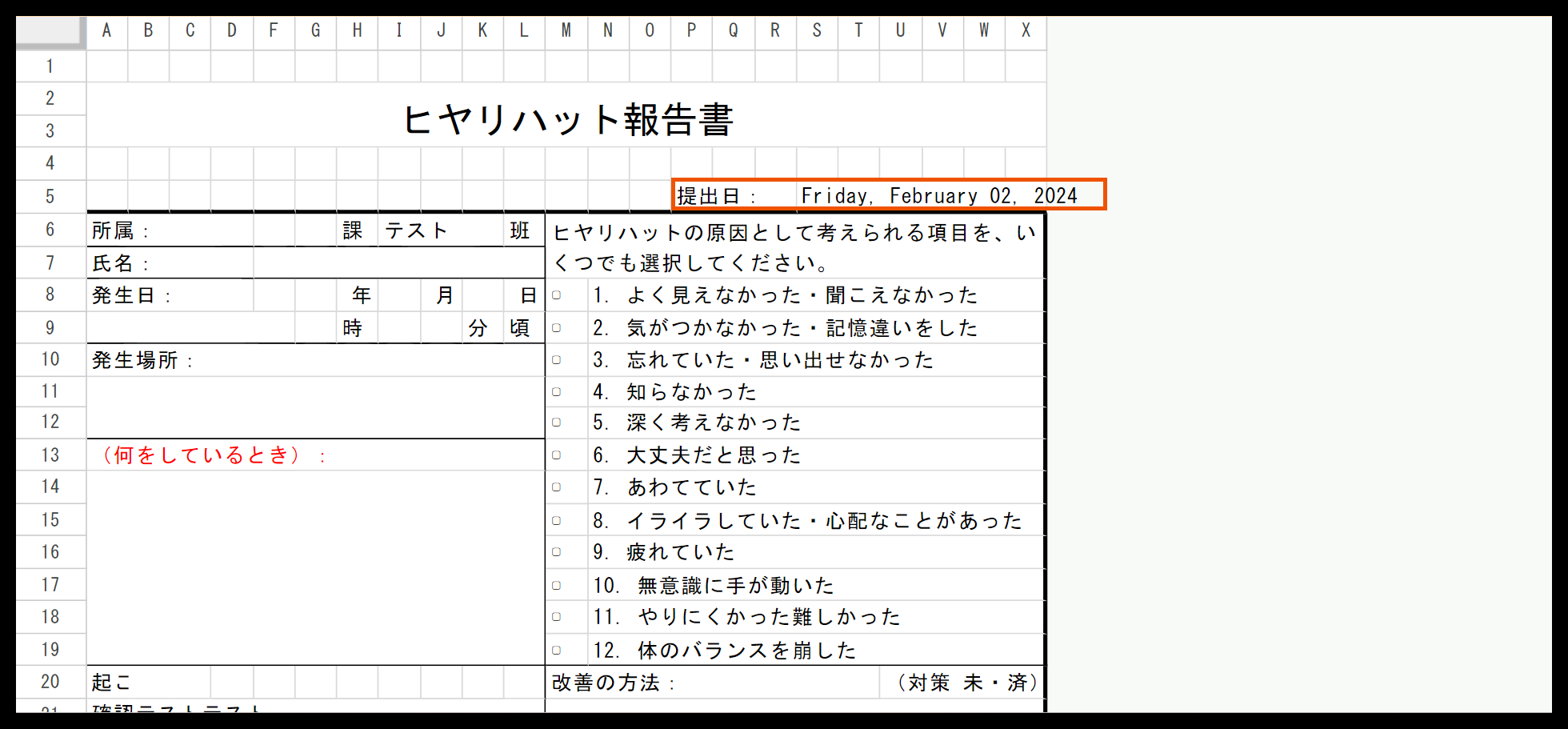Check item 8 イライラしていた・心配なことがあった
Viewport: 1568px width, 729px height.
point(558,519)
